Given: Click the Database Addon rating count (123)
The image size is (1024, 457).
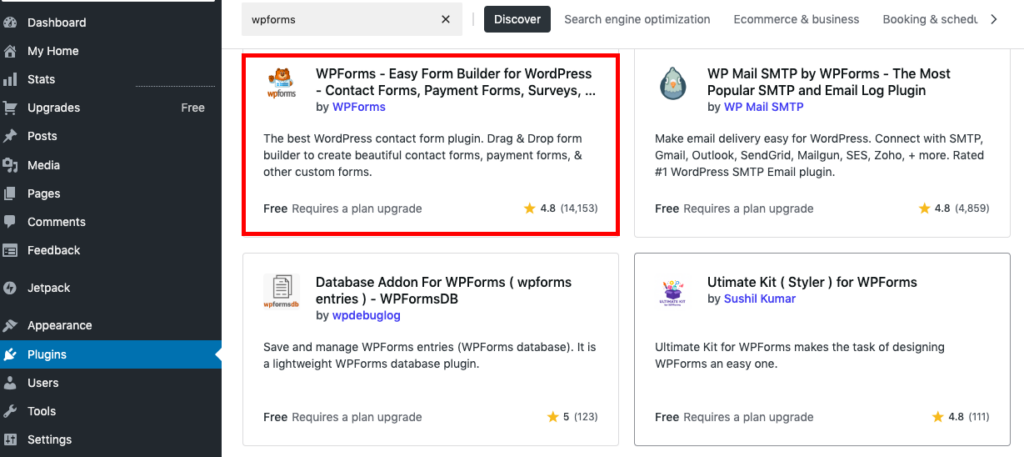Looking at the screenshot, I should pos(586,417).
